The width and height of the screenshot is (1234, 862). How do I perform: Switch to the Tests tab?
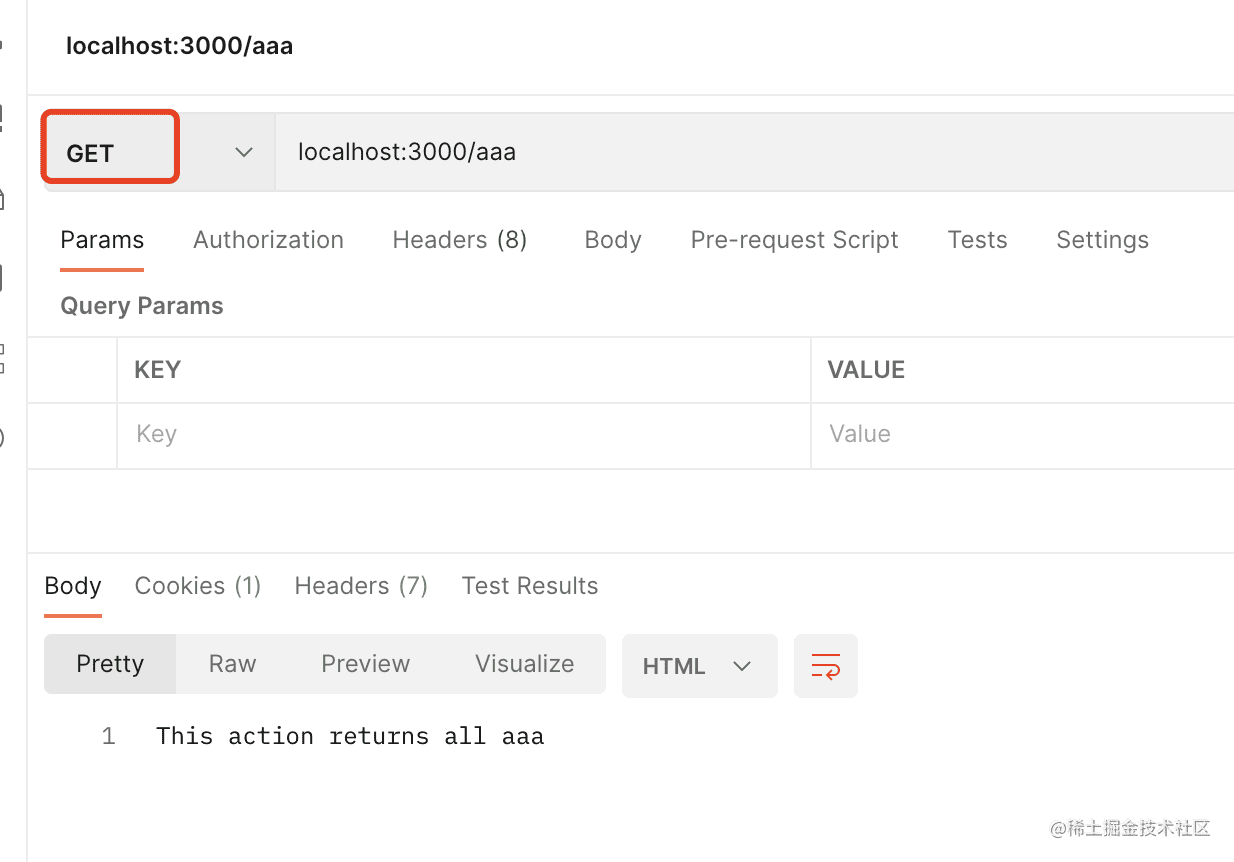[x=977, y=240]
